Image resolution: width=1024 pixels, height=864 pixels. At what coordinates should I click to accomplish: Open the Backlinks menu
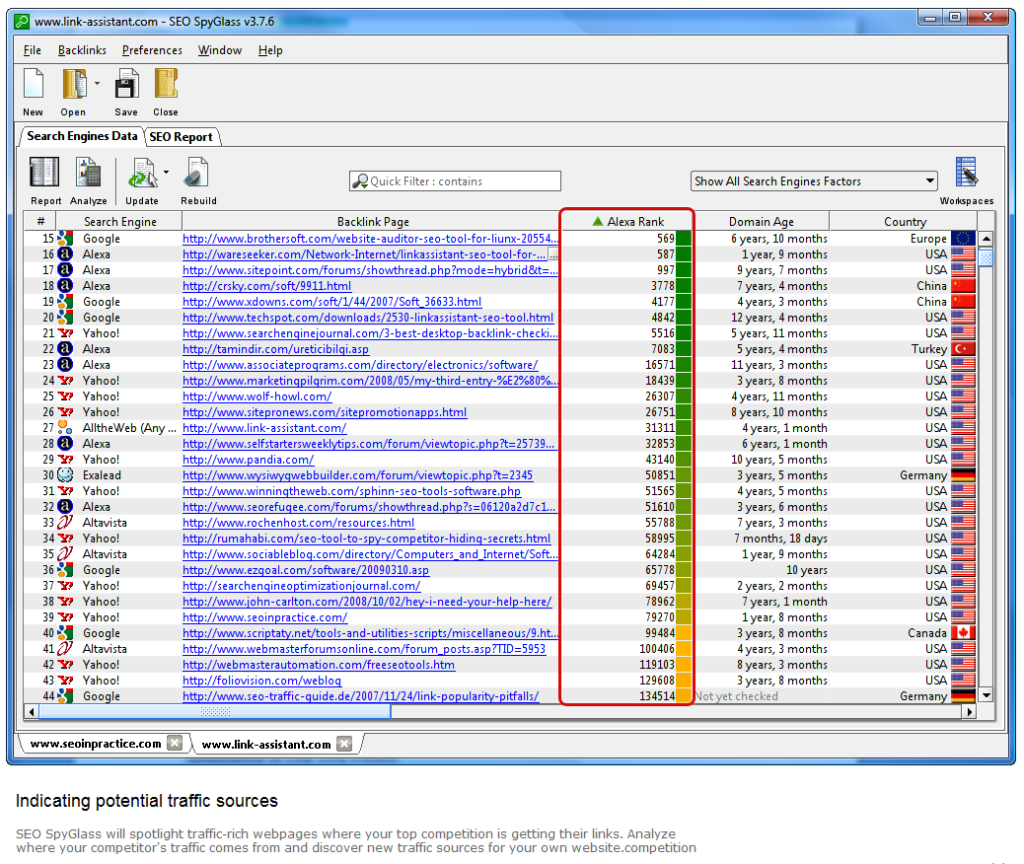[82, 50]
